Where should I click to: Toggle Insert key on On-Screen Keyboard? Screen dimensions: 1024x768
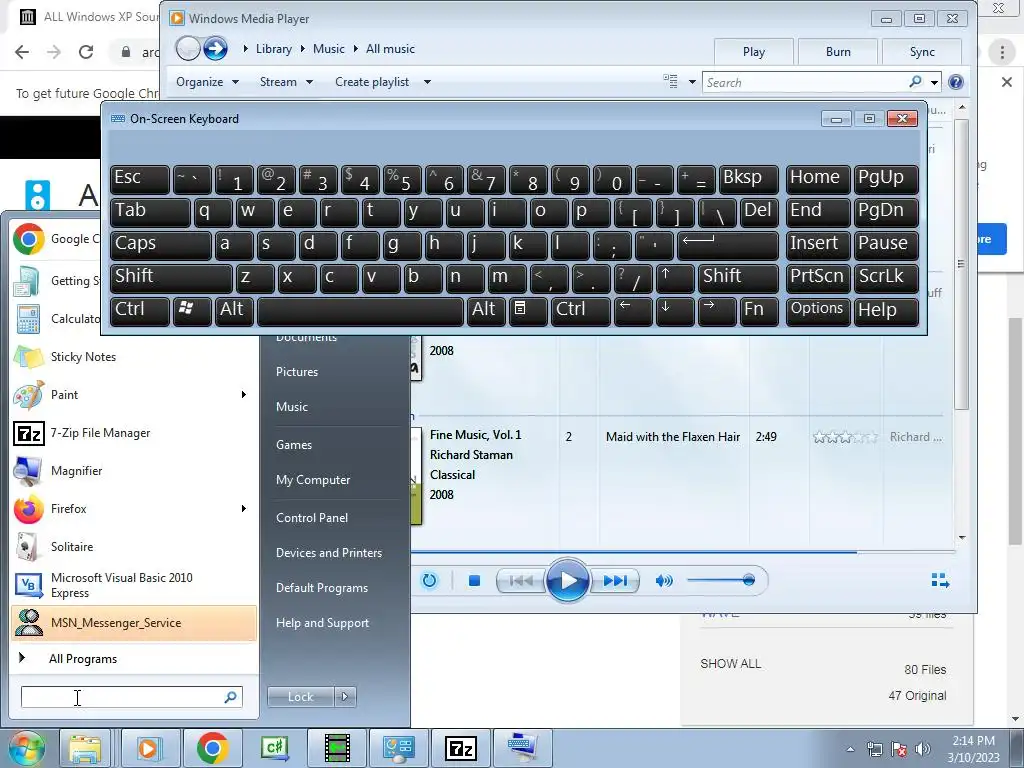tap(818, 244)
